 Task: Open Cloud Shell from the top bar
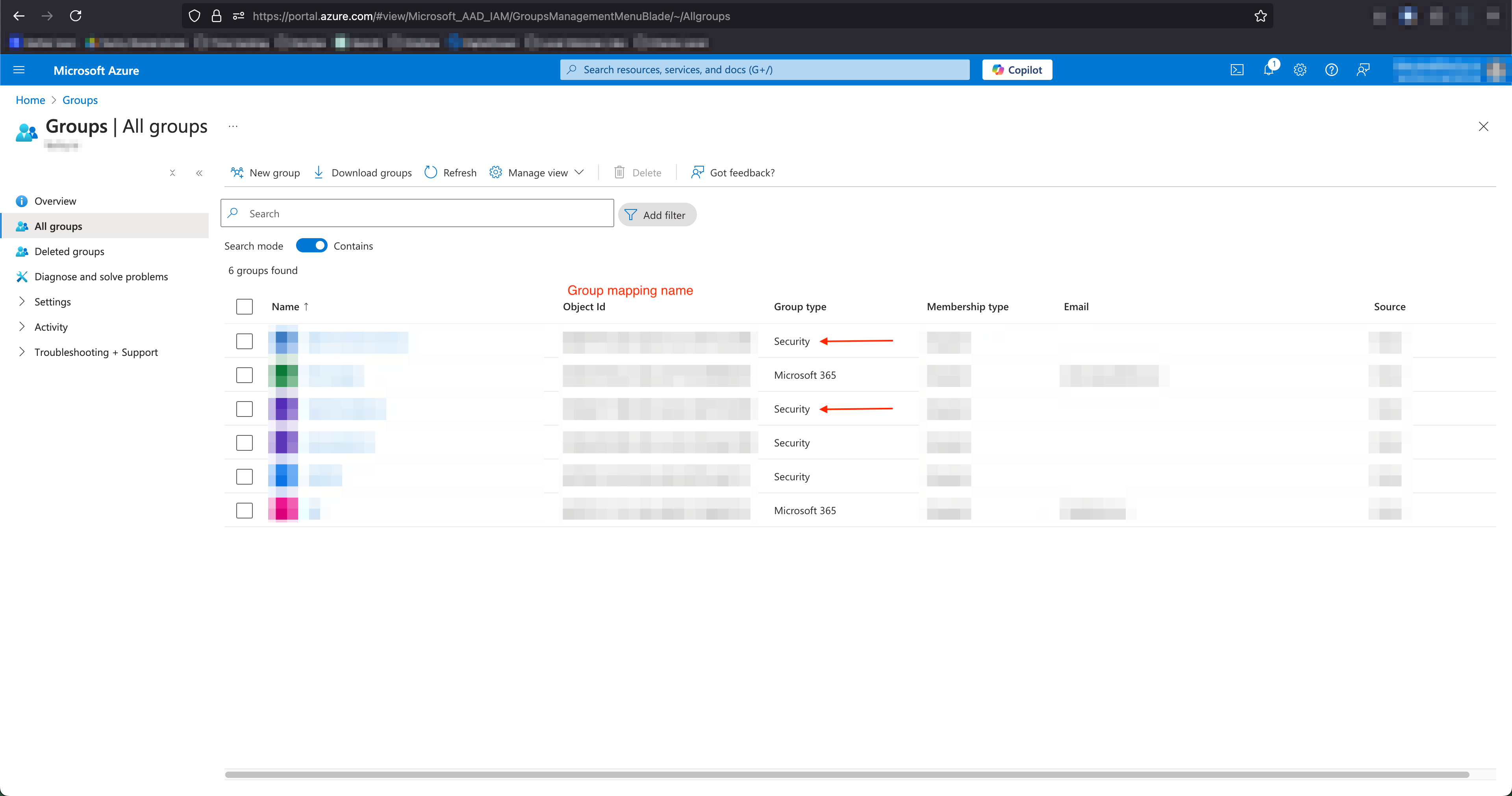[x=1237, y=70]
